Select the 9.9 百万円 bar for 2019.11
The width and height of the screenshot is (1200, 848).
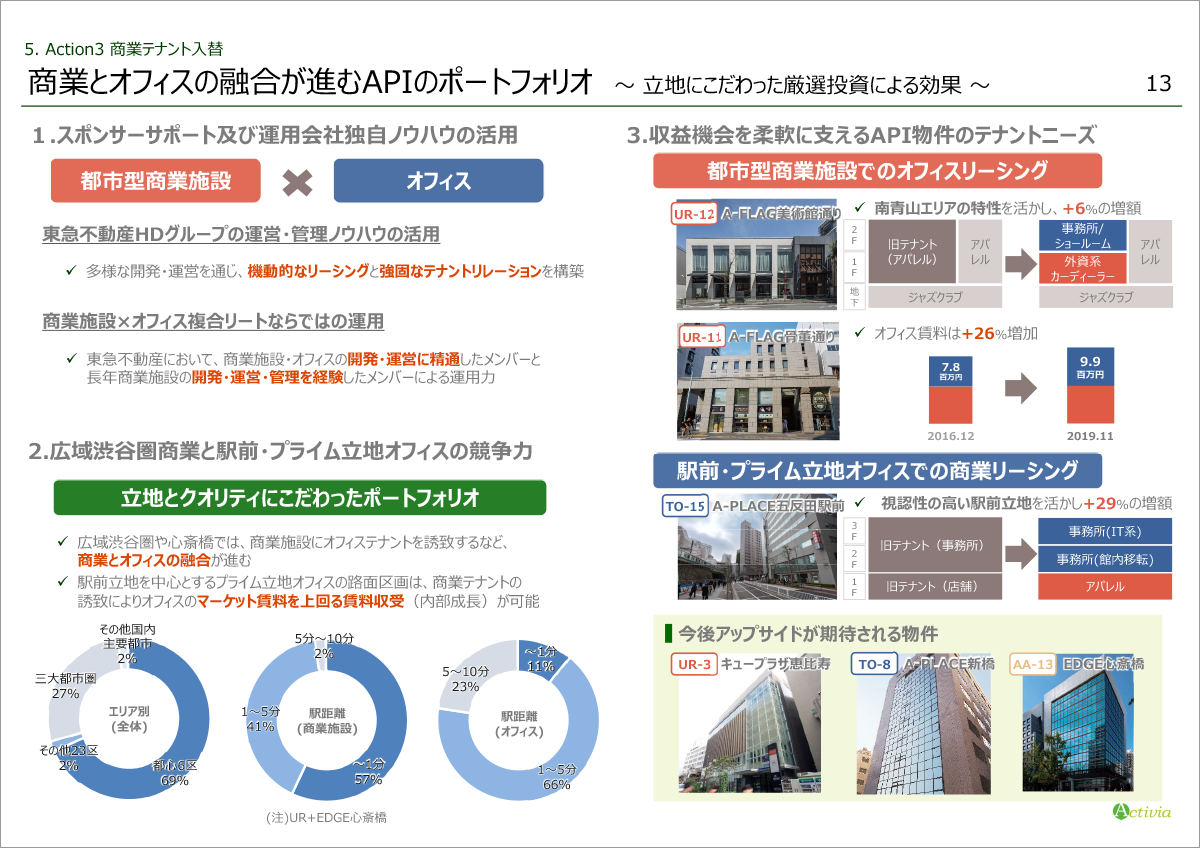tap(1090, 385)
